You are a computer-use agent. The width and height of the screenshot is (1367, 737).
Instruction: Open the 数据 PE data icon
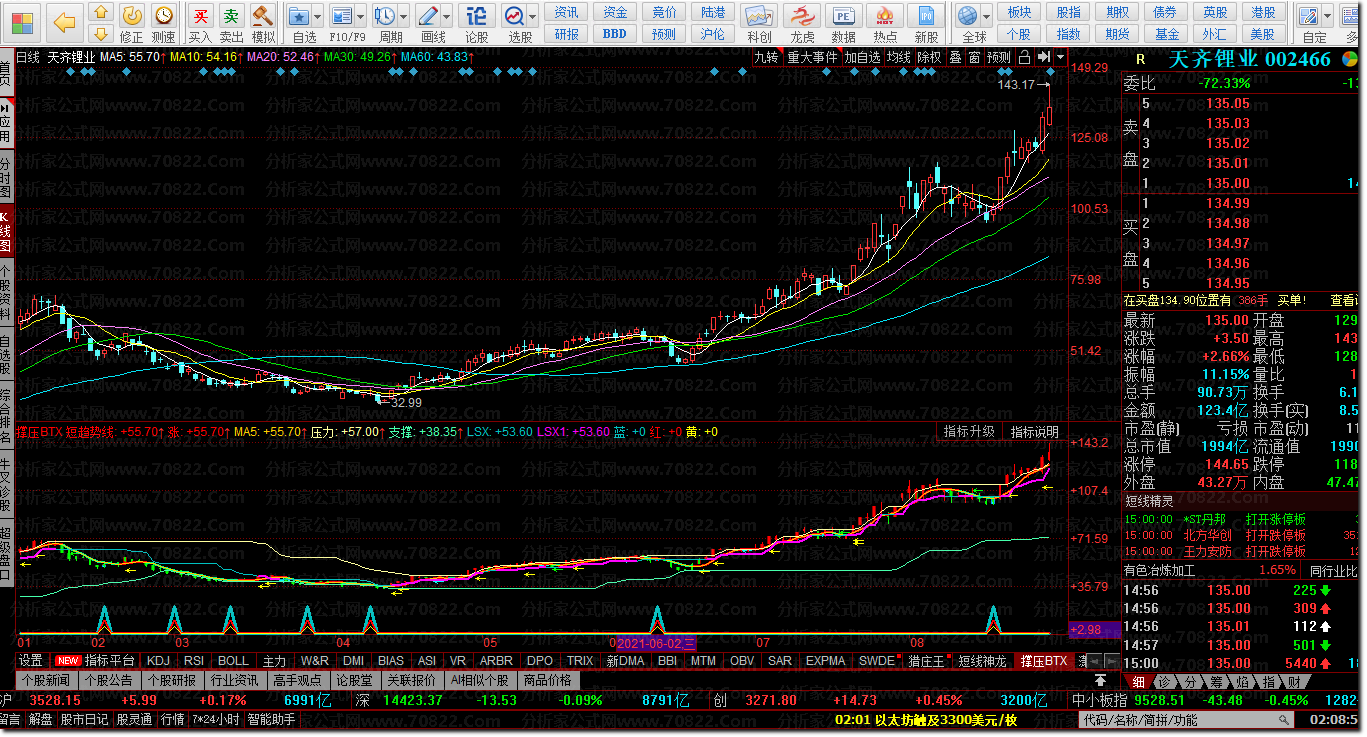[x=844, y=17]
